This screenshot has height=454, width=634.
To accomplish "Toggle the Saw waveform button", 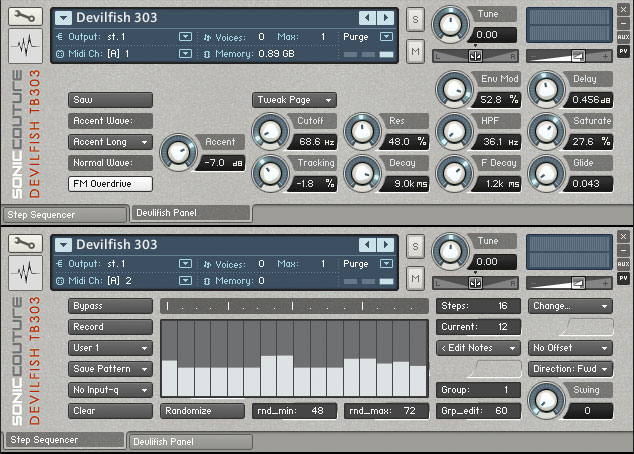I will 110,100.
